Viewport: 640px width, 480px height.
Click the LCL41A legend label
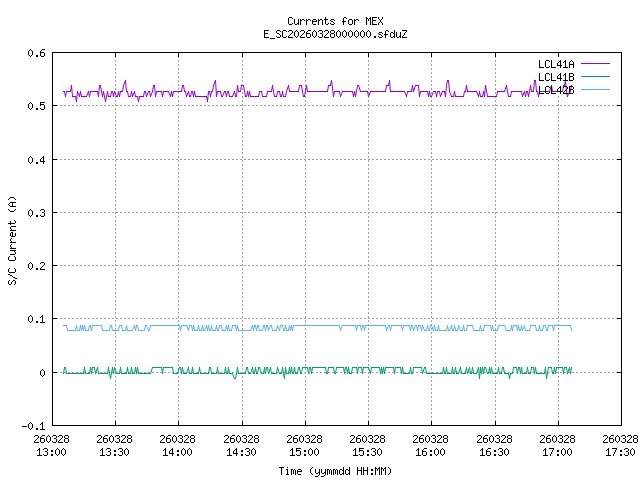(555, 64)
